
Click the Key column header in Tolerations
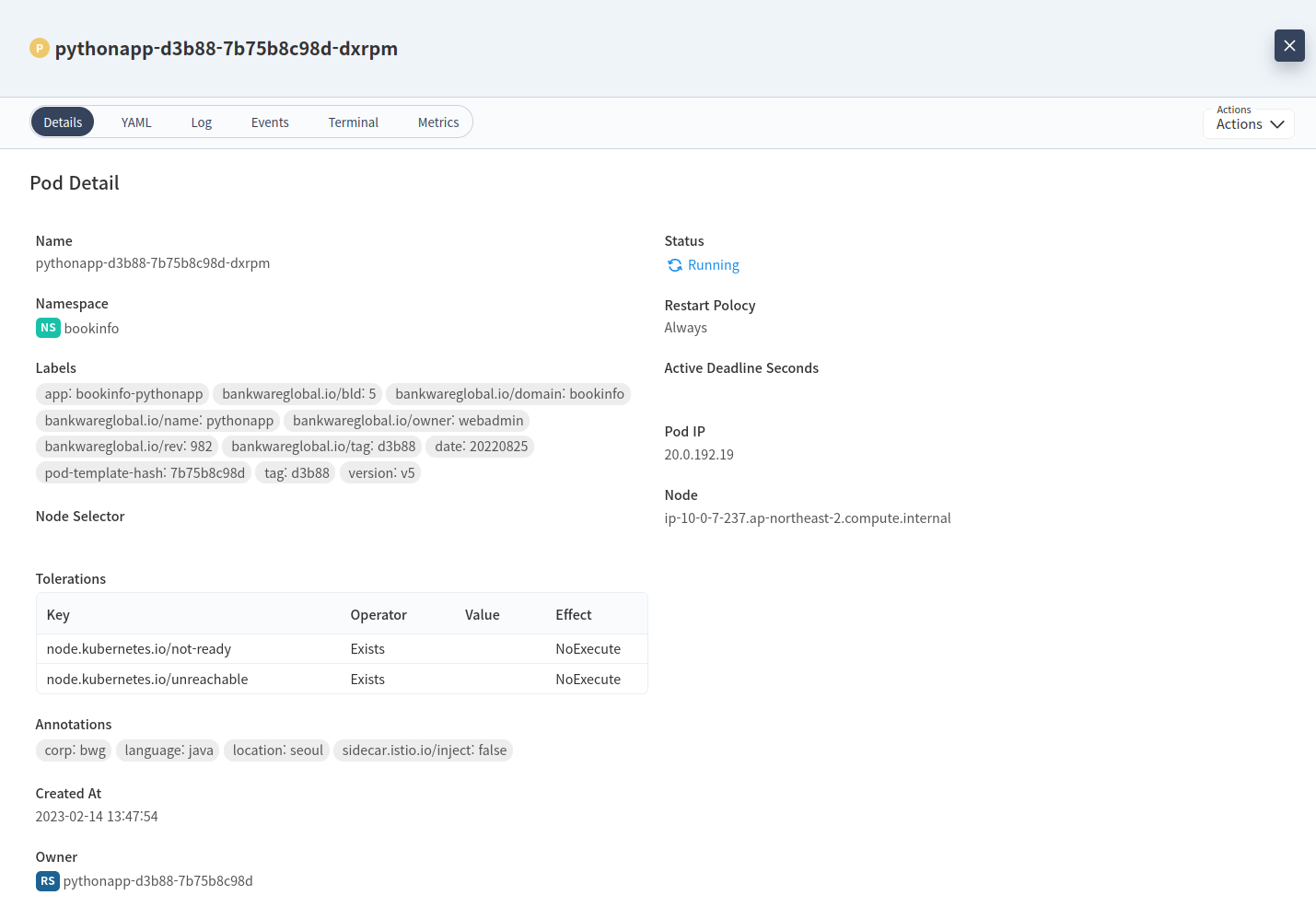58,615
